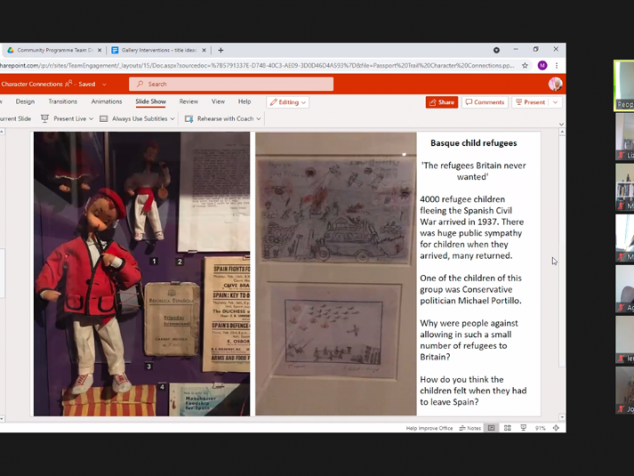The width and height of the screenshot is (634, 476).
Task: Expand the Present button dropdown arrow
Action: [555, 102]
